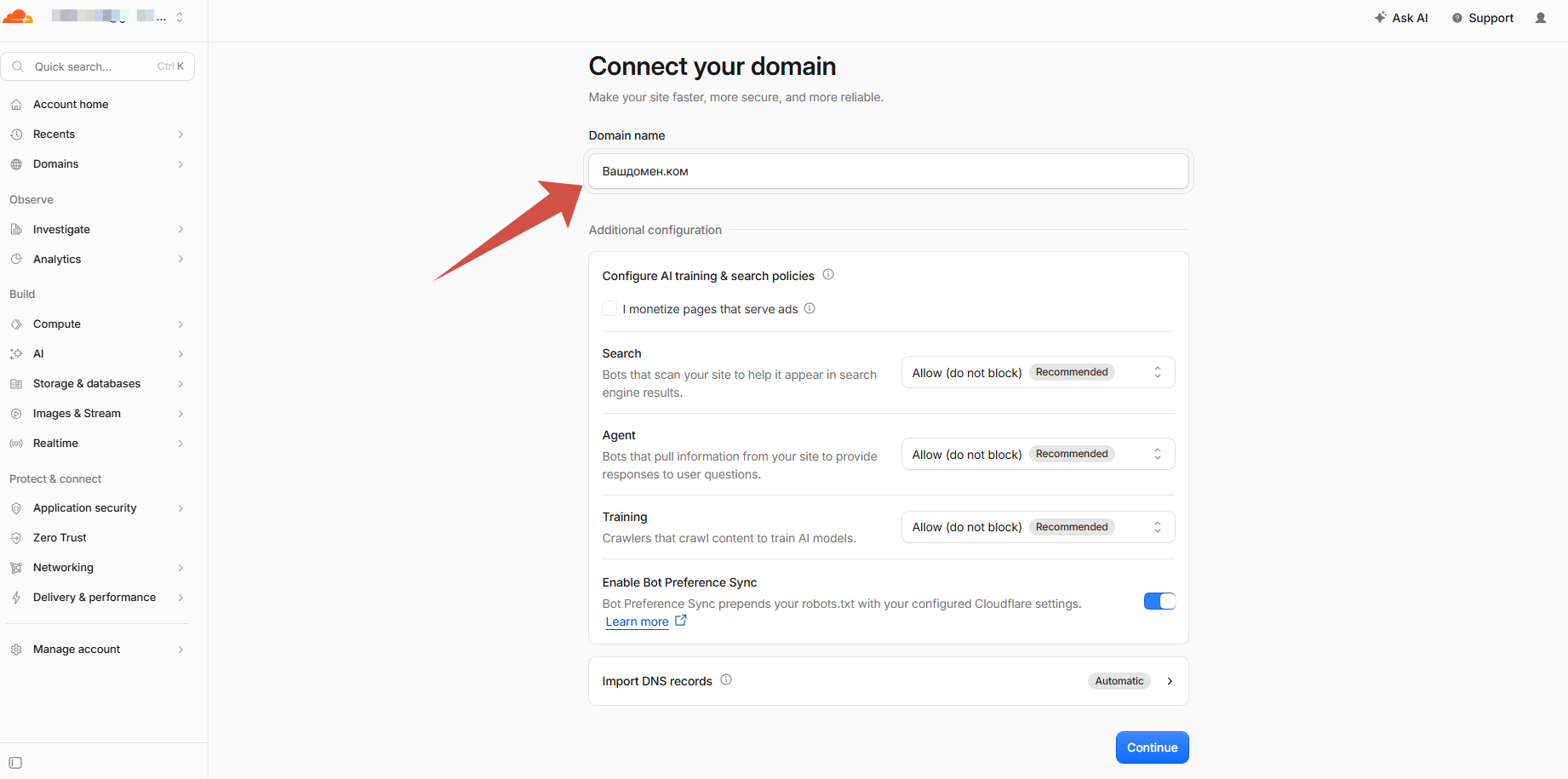Show info for AI training policies
The width and height of the screenshot is (1568, 779).
point(828,275)
